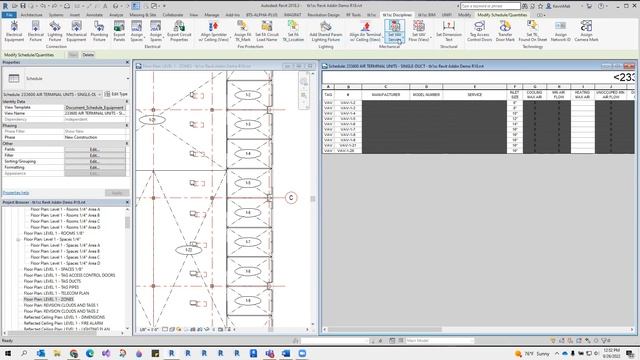Click the MANUFACTURER column header in schedule
This screenshot has height=360, width=640.
coord(385,95)
